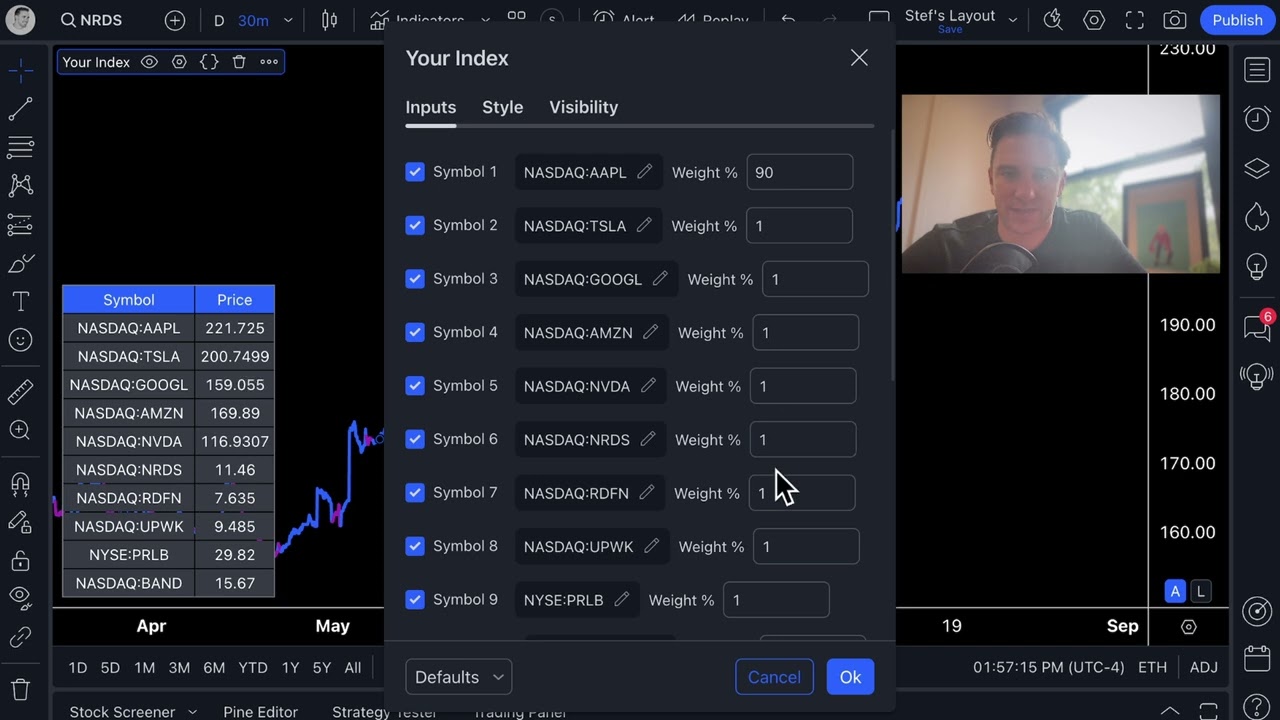Click the Publish button
Screen dimensions: 1280x720
coord(1238,20)
